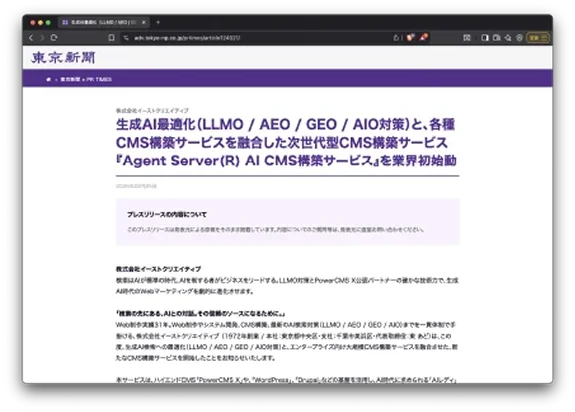This screenshot has width=575, height=412.
Task: Click the プレスリリース notice heading
Action: point(167,214)
